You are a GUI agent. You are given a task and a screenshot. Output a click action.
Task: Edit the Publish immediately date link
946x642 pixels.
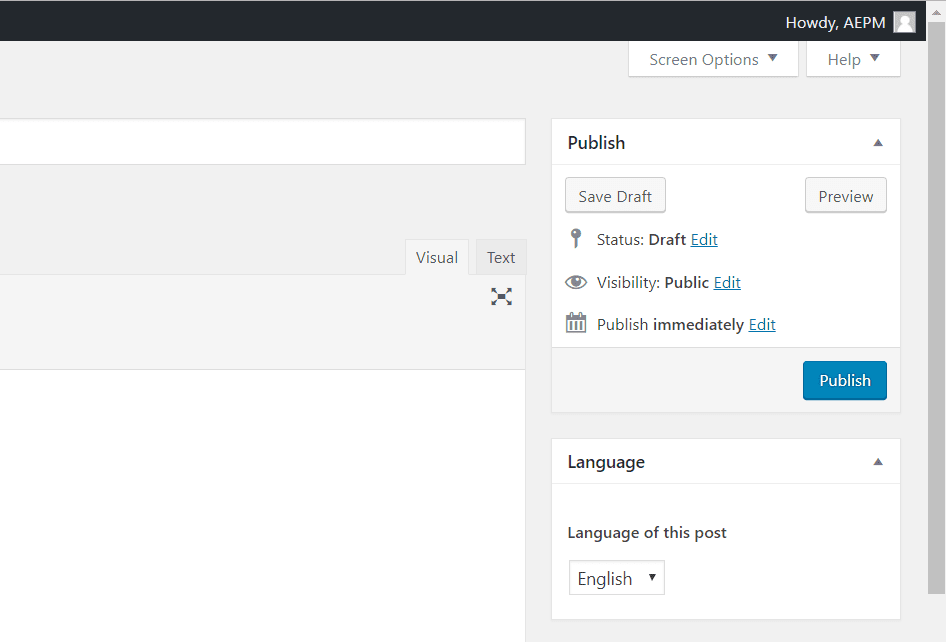click(x=762, y=325)
